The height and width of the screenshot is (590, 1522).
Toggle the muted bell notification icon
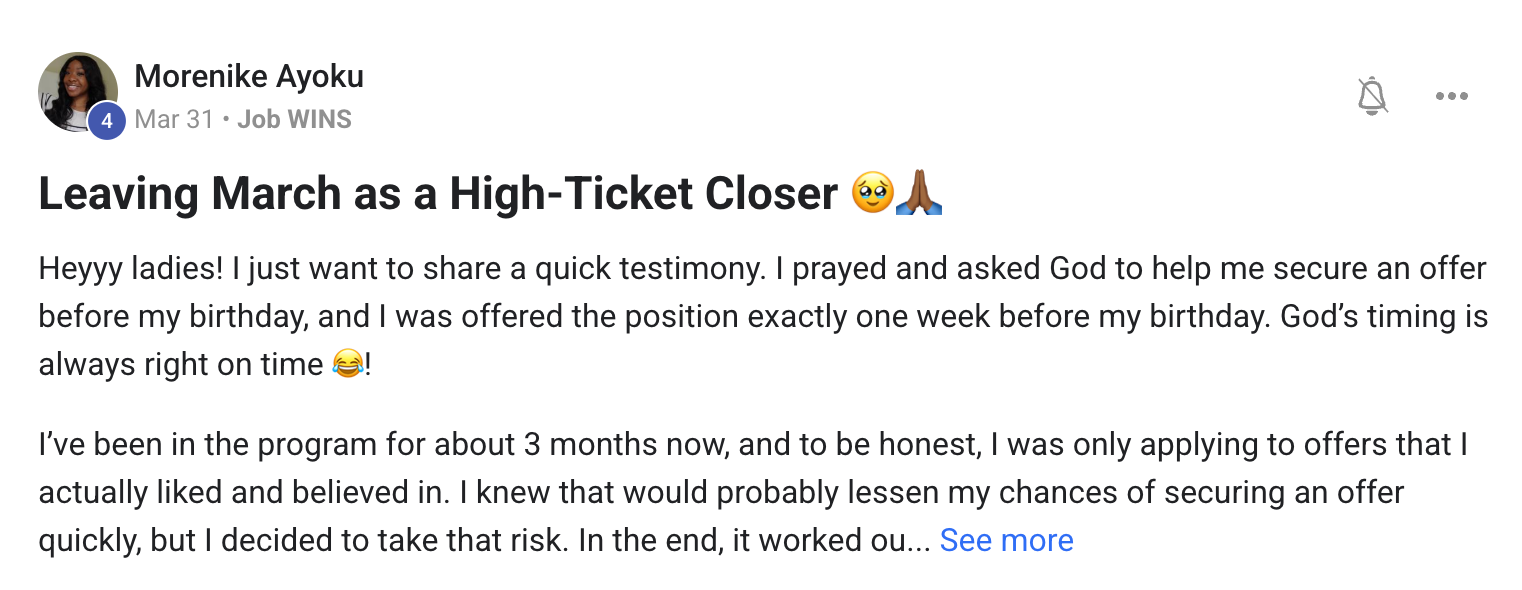pos(1373,96)
